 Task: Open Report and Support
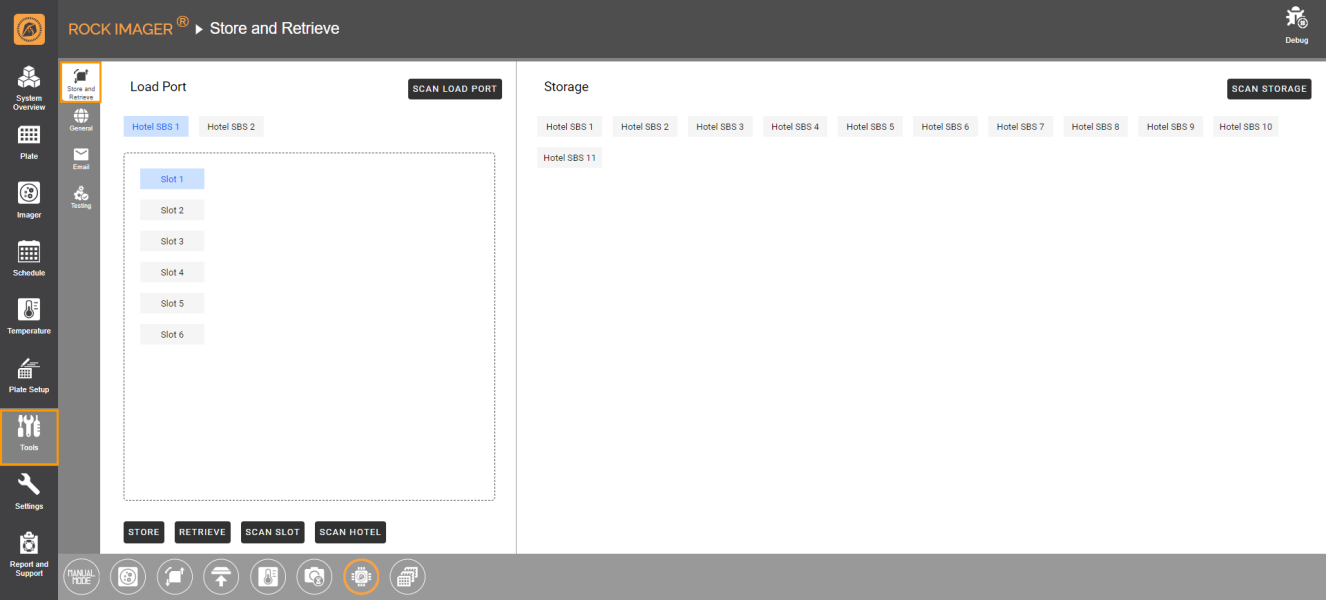29,551
